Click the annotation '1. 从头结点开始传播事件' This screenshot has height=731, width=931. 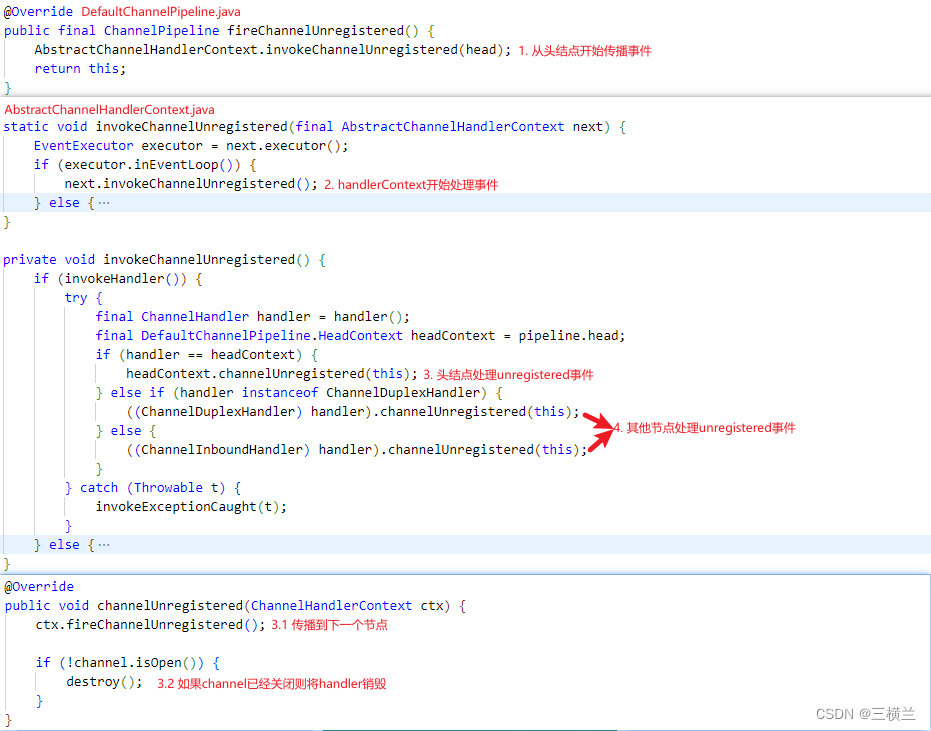(x=585, y=50)
